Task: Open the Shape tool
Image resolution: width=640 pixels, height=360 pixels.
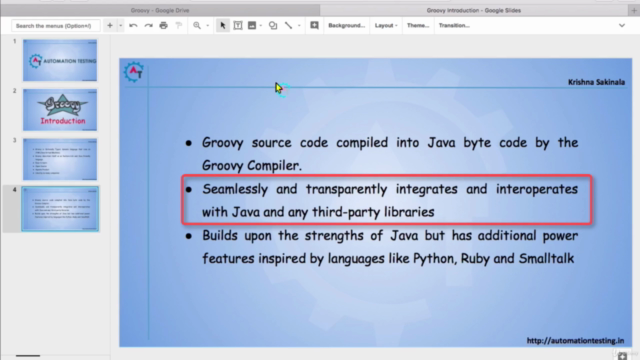Action: [x=273, y=25]
